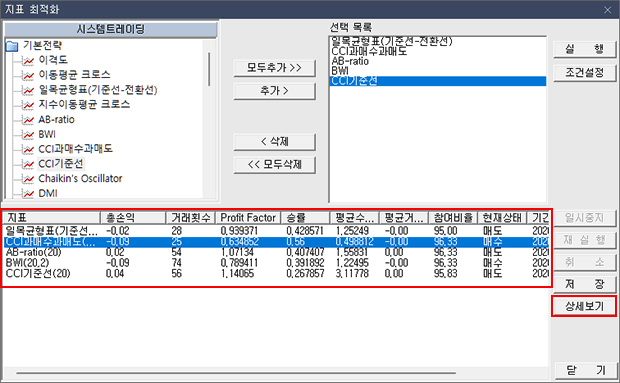This screenshot has height=383, width=620.
Task: Select 지수이동평균 크로스 tree item
Action: click(84, 104)
